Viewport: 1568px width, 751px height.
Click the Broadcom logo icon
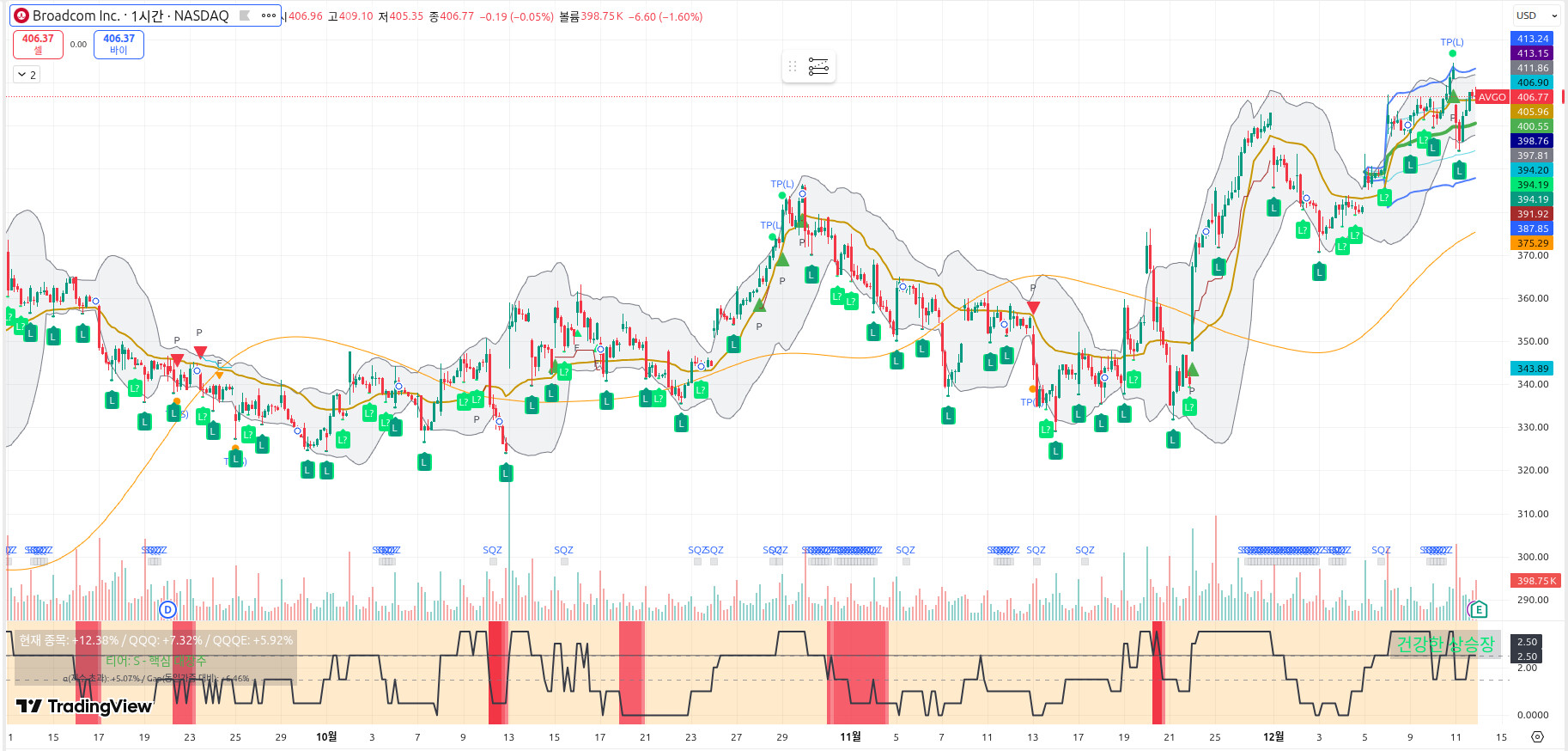click(x=21, y=15)
